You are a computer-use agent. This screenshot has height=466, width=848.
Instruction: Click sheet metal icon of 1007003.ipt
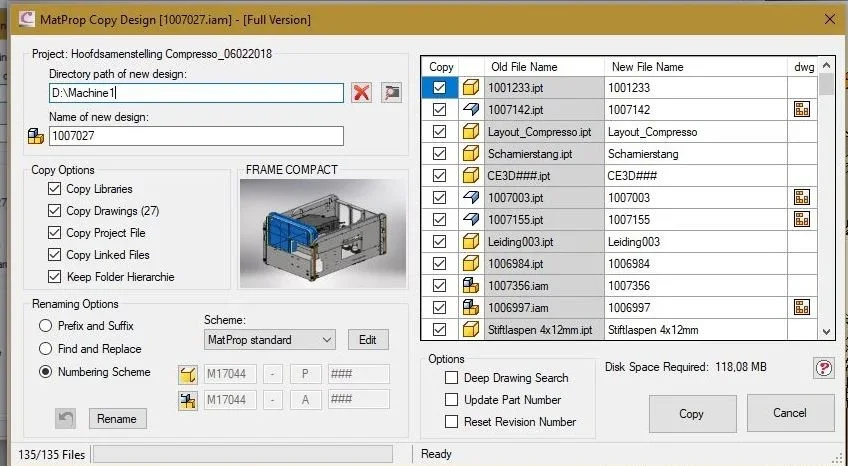pos(471,197)
